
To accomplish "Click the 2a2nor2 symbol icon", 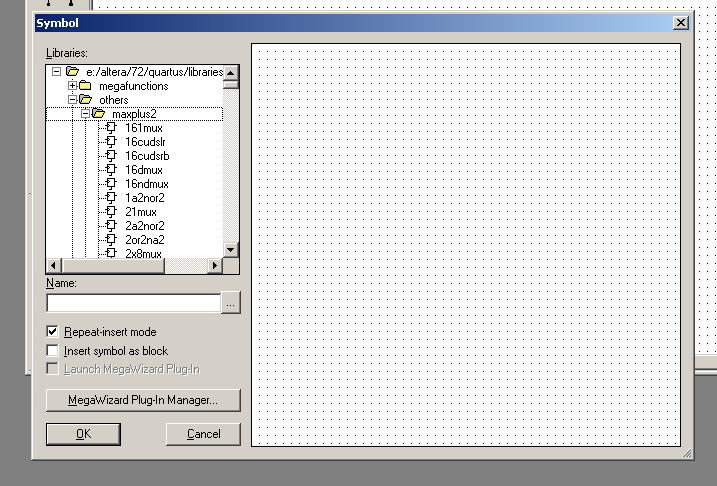I will [x=111, y=225].
